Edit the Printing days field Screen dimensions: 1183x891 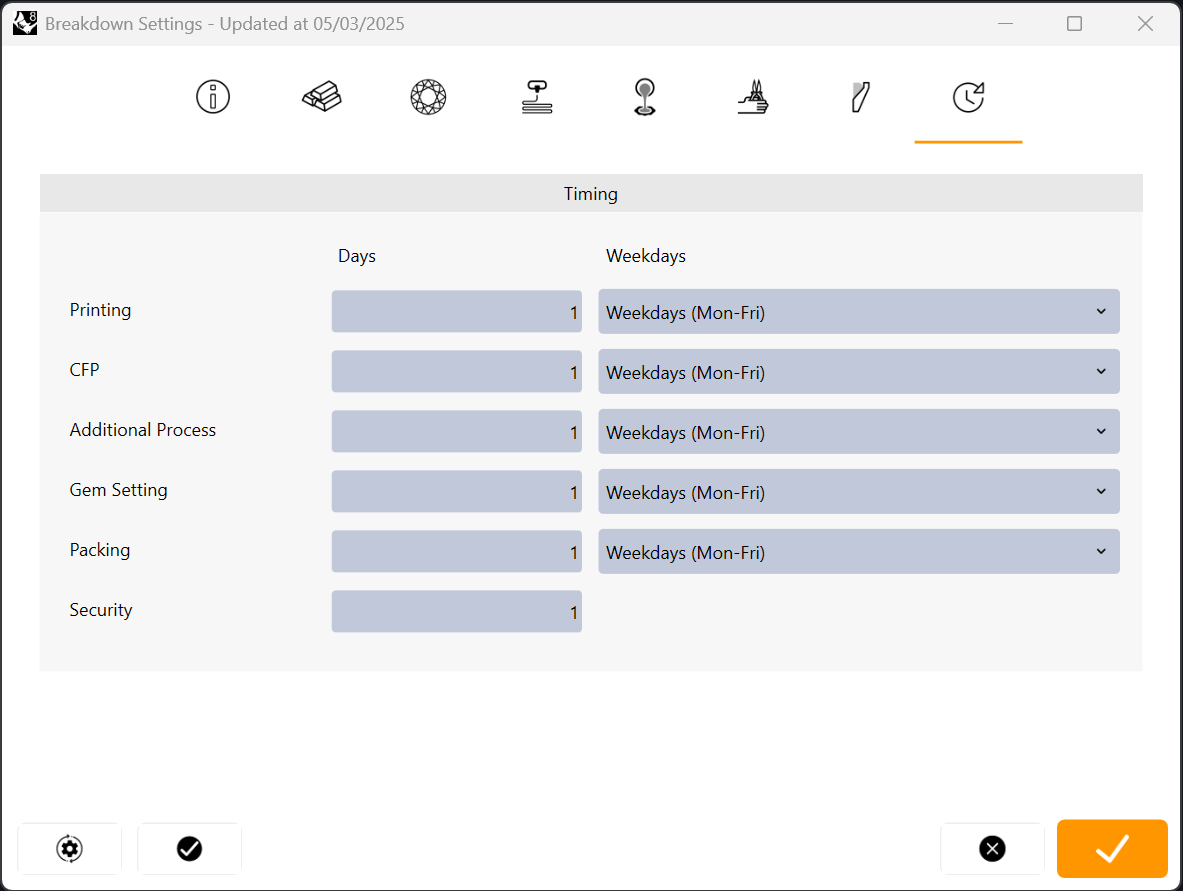[x=456, y=312]
